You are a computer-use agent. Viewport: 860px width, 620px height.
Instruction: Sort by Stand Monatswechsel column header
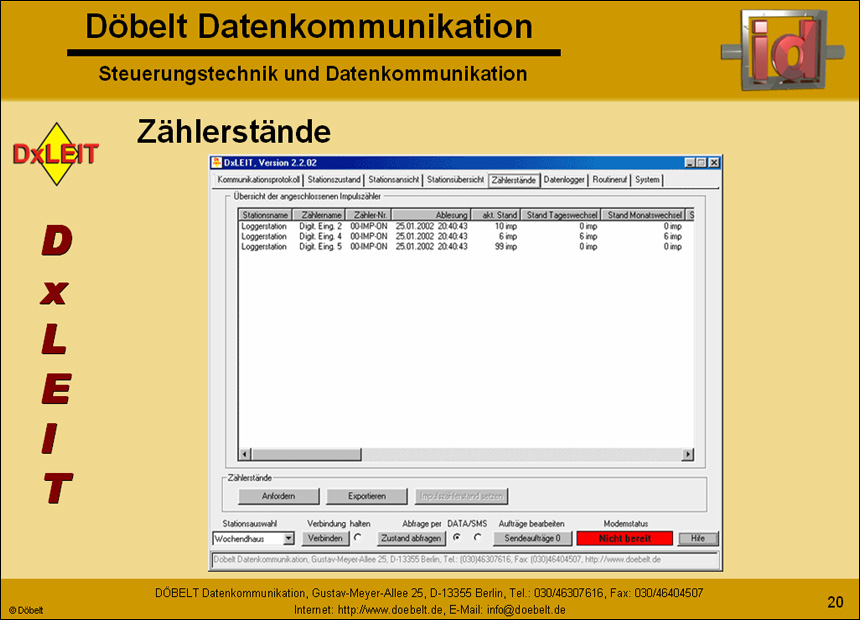(644, 215)
